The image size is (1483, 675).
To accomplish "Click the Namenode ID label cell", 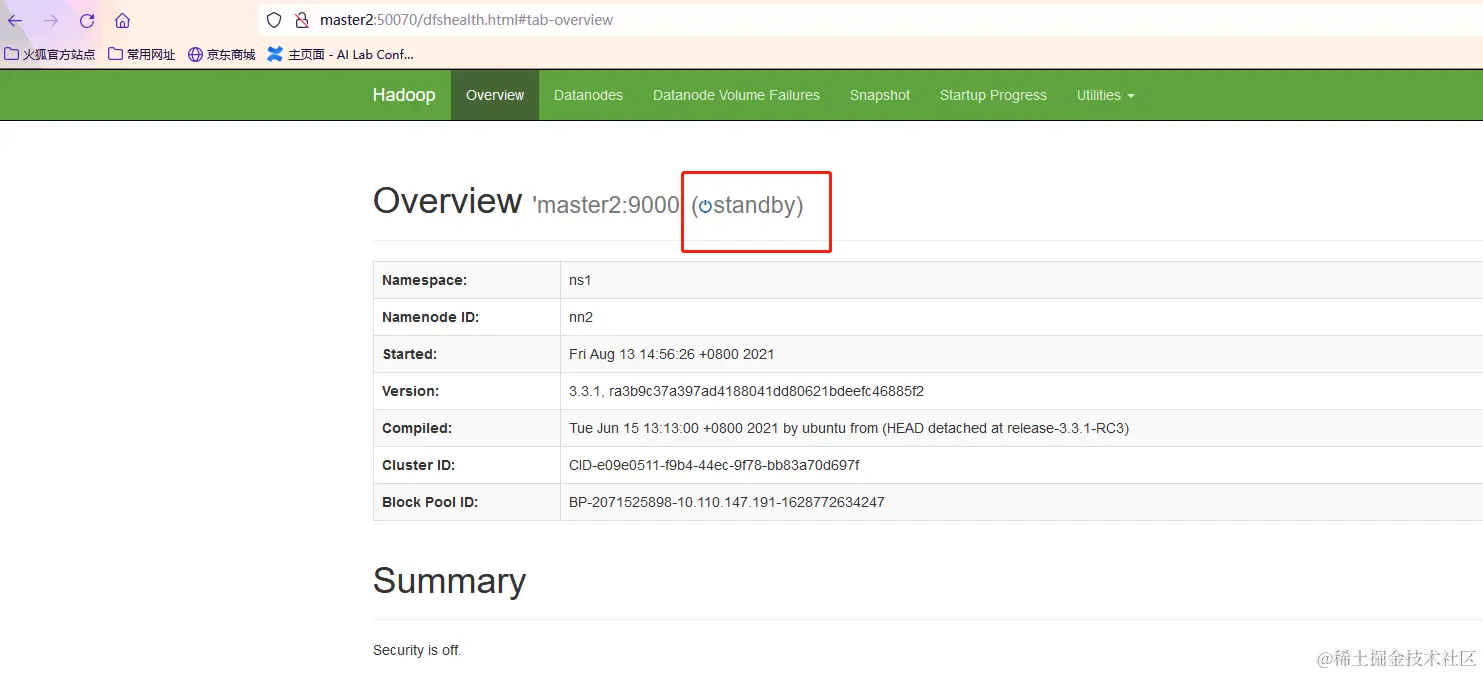I will click(467, 317).
